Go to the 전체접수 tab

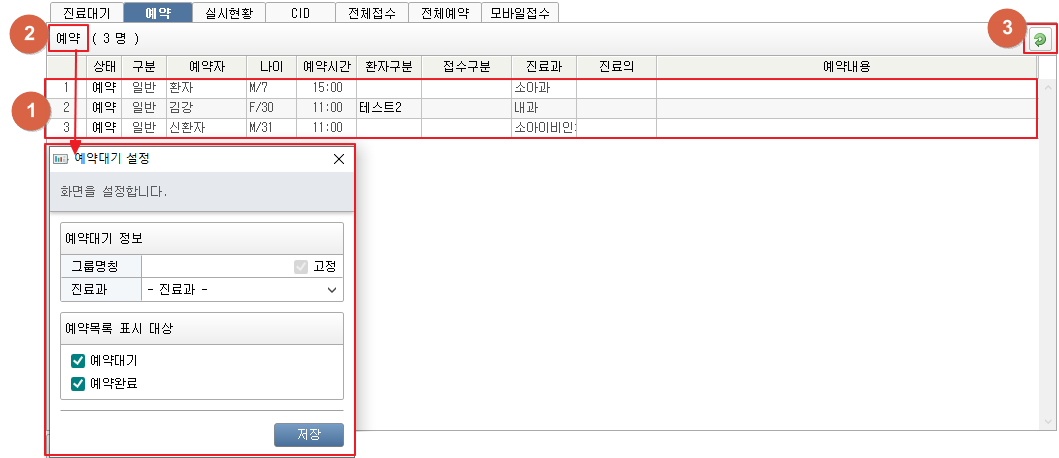(x=372, y=13)
